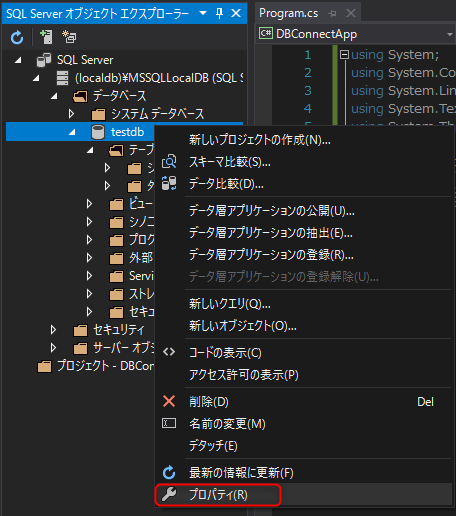The image size is (456, 516).
Task: Select the サーバー オブジェクト folder
Action: (x=124, y=348)
